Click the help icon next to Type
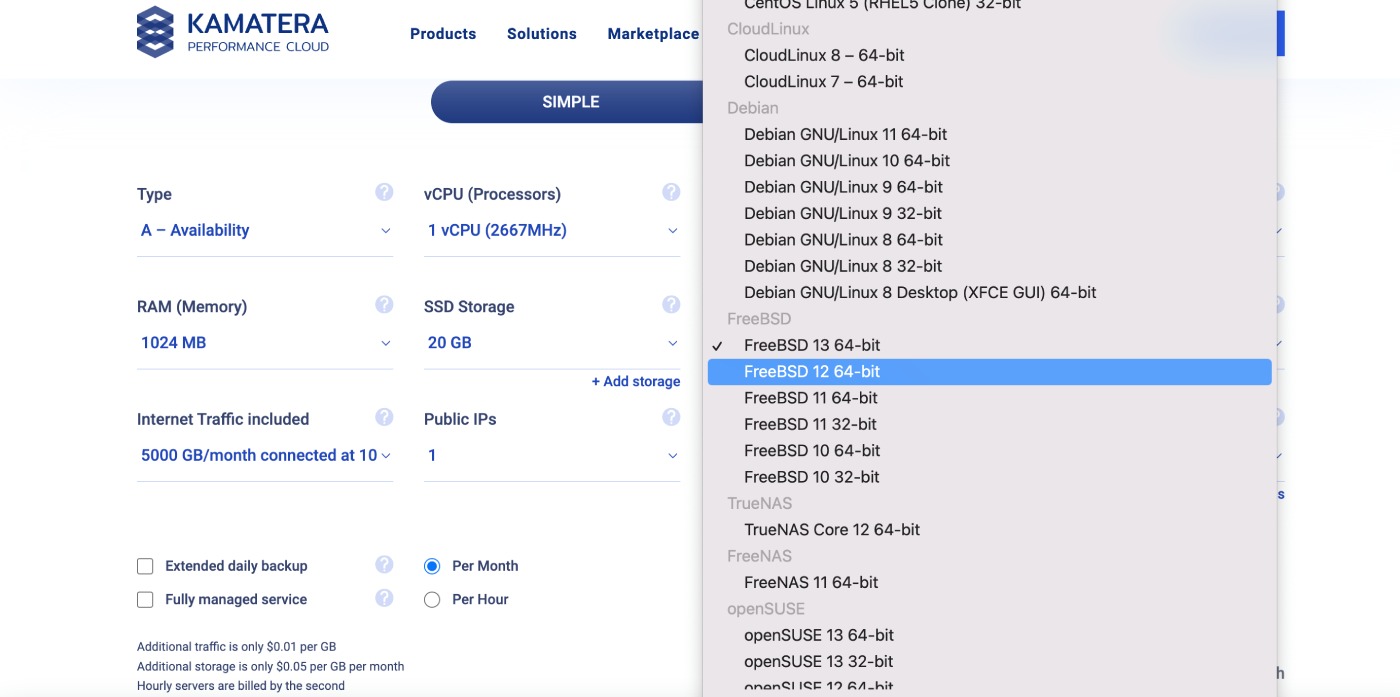The image size is (1400, 697). pos(384,193)
